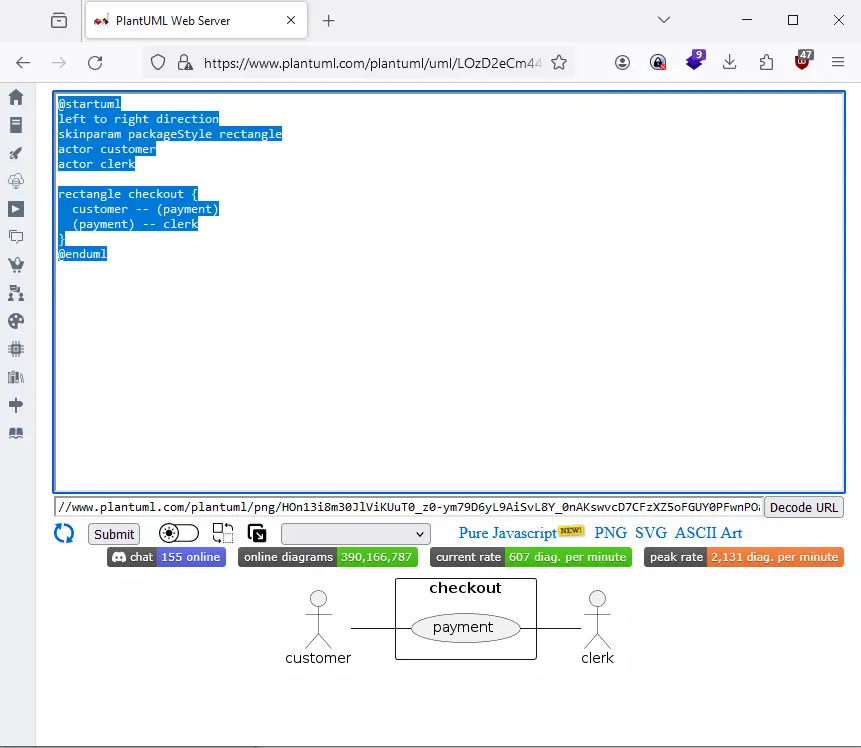Open the Firefox downloads arrow icon
Viewport: 861px width, 748px height.
coord(729,63)
